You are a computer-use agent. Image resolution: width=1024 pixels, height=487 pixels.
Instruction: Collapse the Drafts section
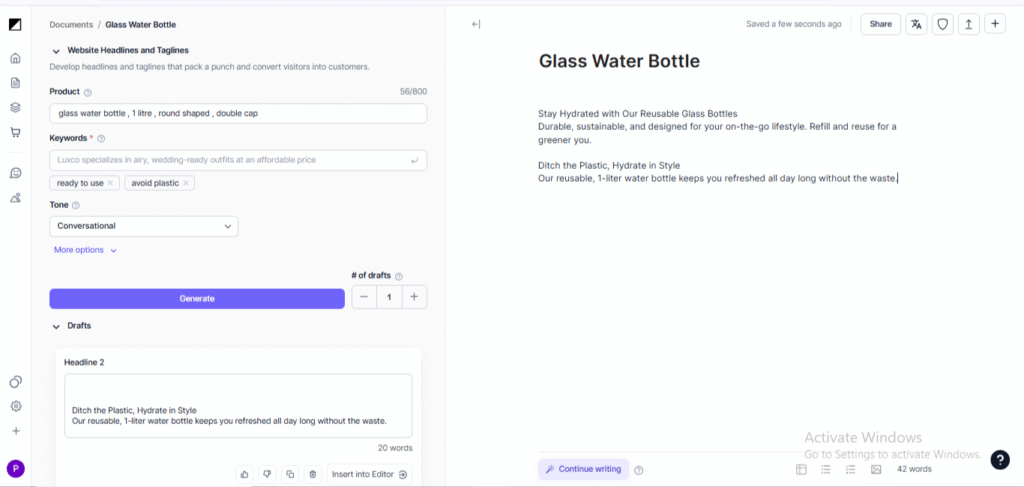[55, 326]
